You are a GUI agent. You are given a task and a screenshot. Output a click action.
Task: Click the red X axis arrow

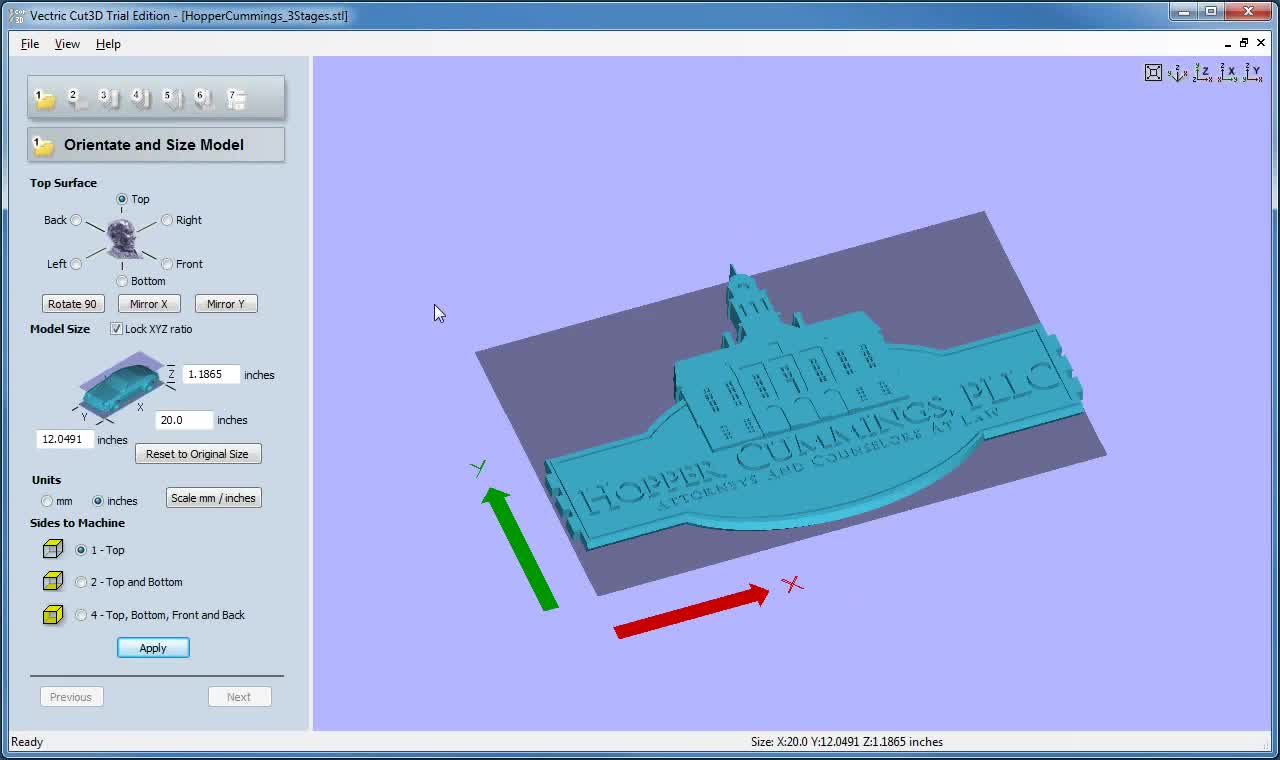(691, 612)
